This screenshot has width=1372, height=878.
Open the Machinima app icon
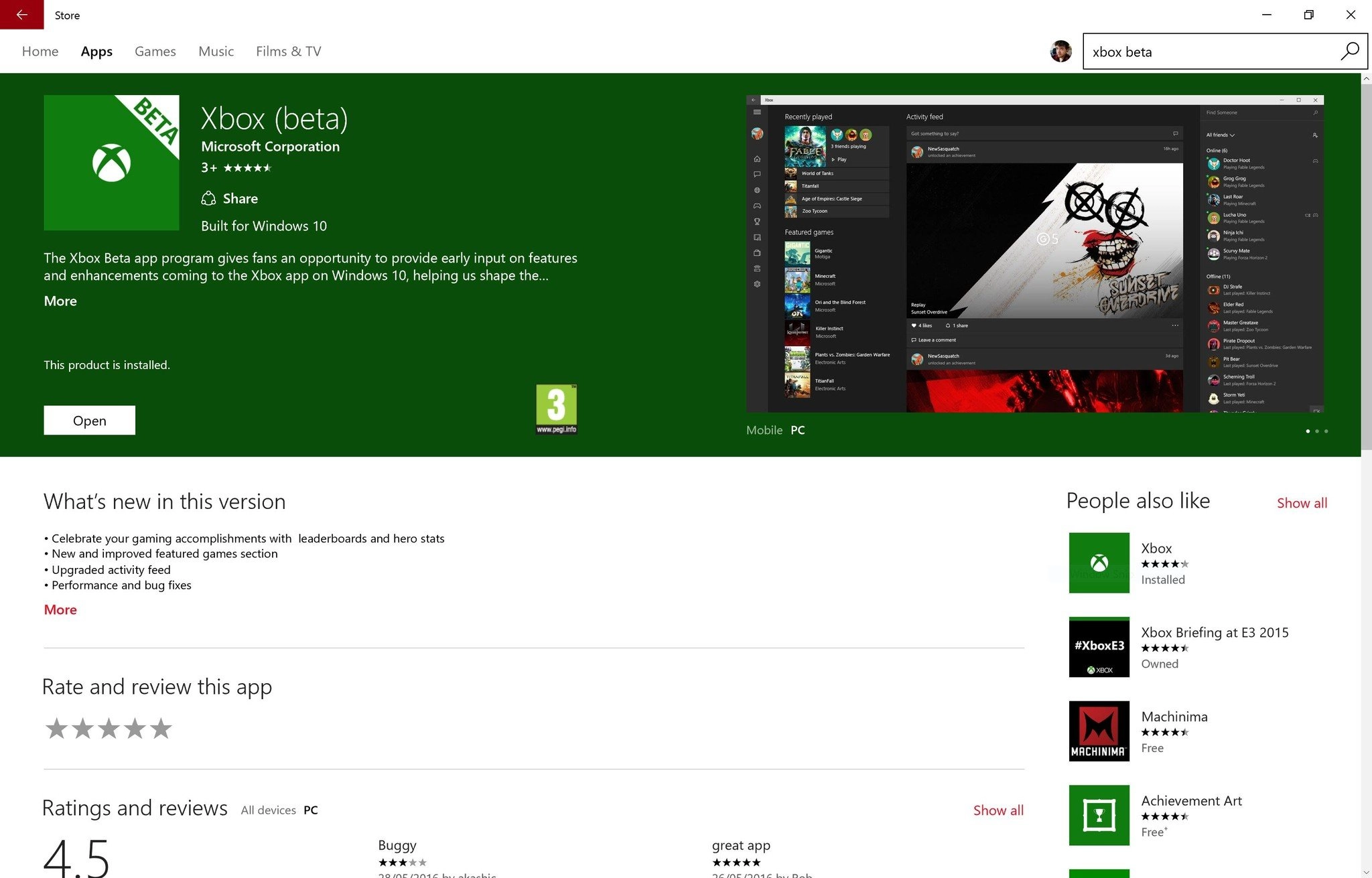[x=1099, y=731]
